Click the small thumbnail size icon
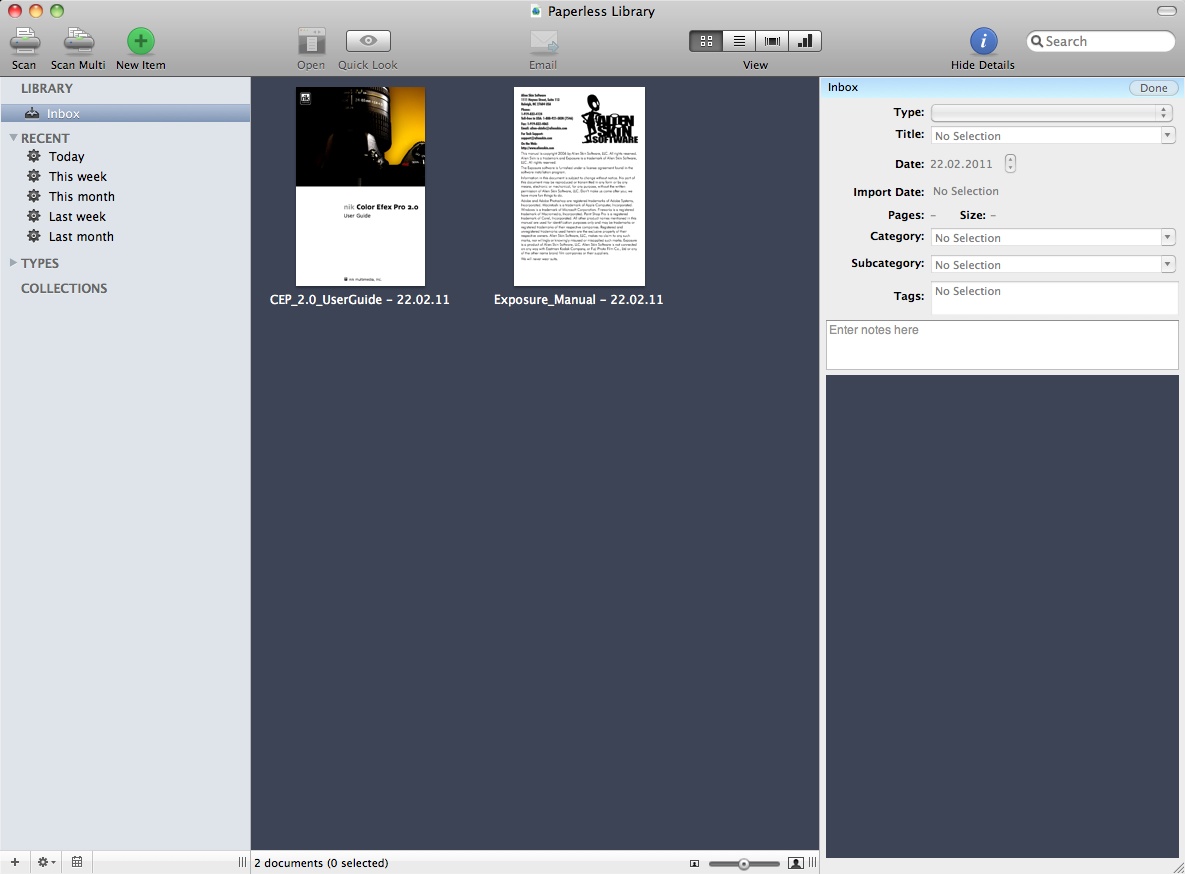Screen dimensions: 1185x874 (695, 863)
